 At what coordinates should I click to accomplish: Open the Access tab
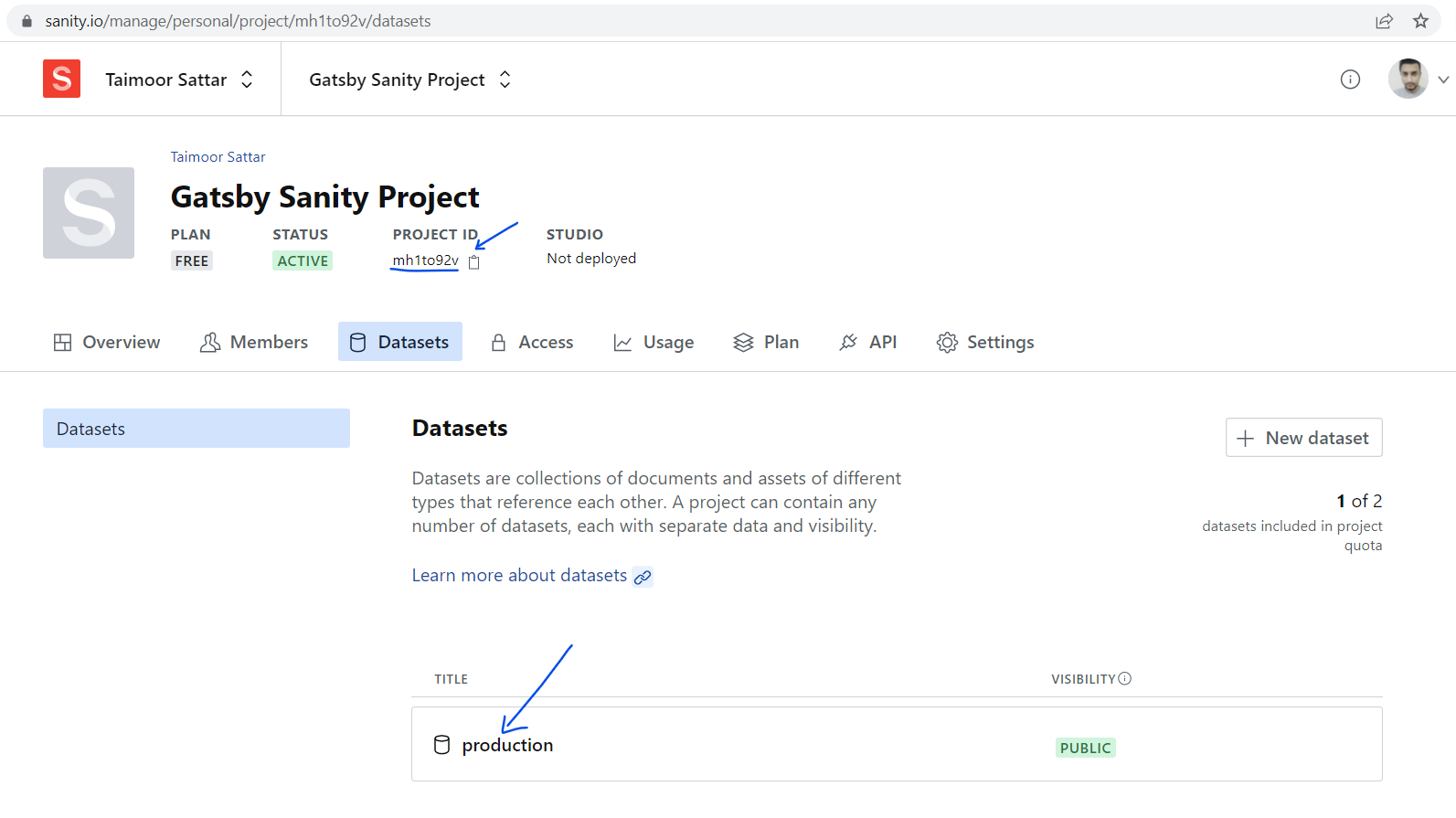532,342
